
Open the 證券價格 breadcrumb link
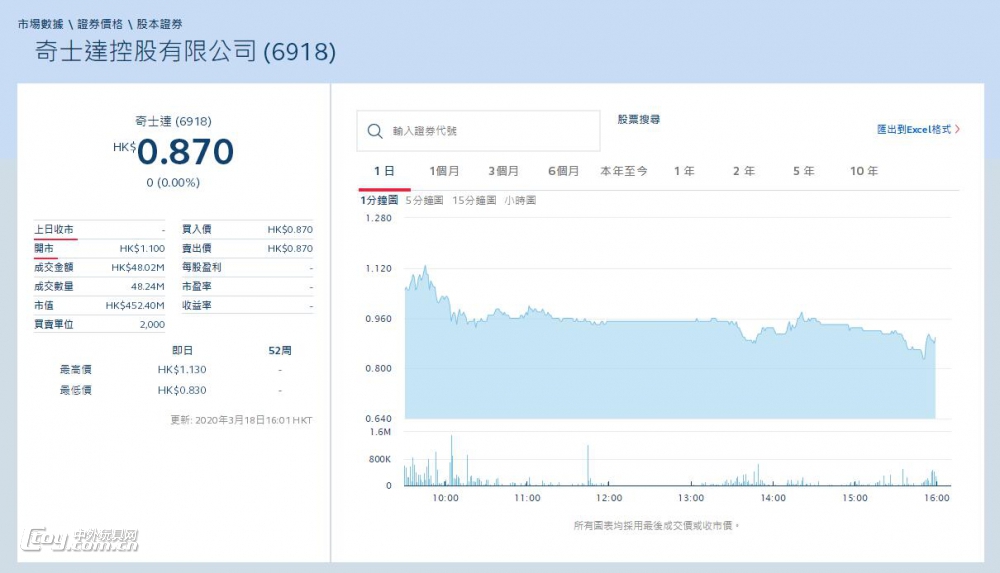(x=100, y=23)
